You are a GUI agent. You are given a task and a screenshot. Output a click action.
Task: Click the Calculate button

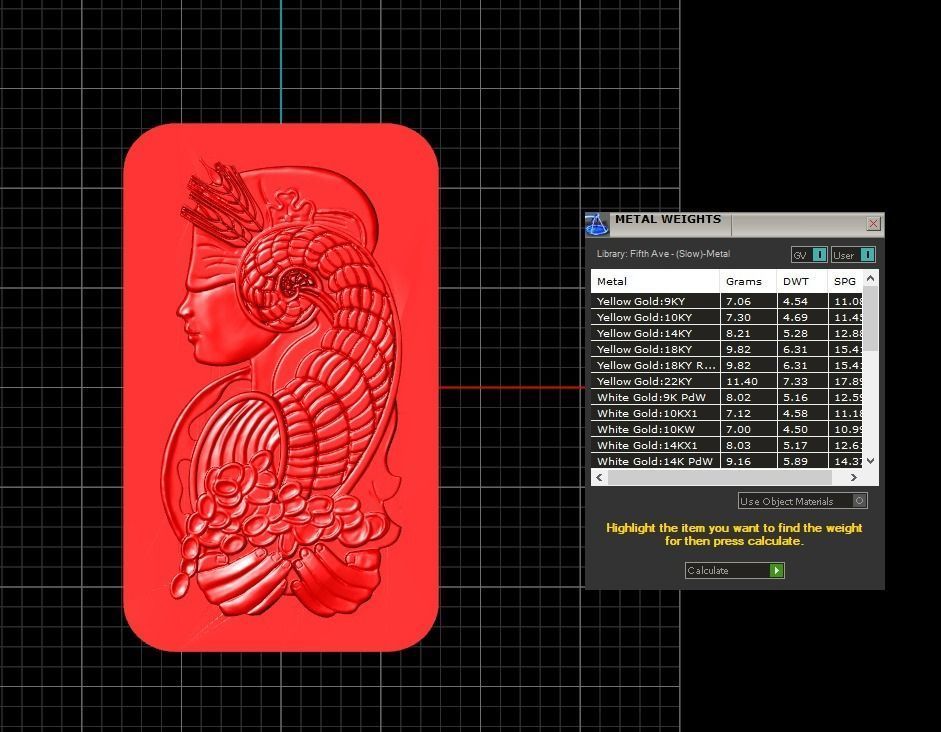(x=735, y=571)
